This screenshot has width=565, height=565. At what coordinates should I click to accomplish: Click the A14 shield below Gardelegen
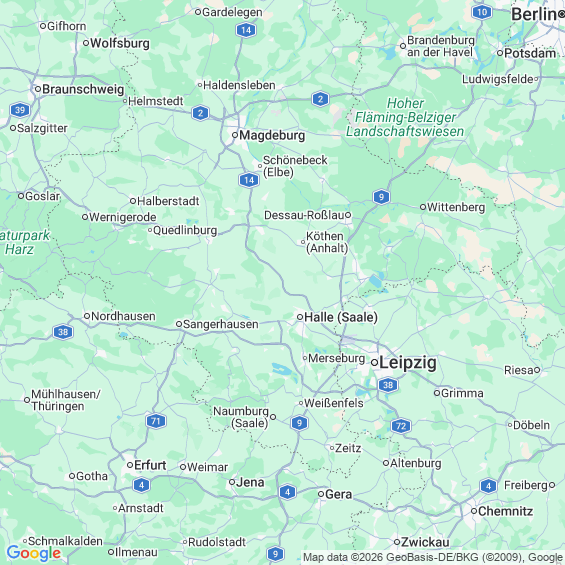tap(246, 30)
